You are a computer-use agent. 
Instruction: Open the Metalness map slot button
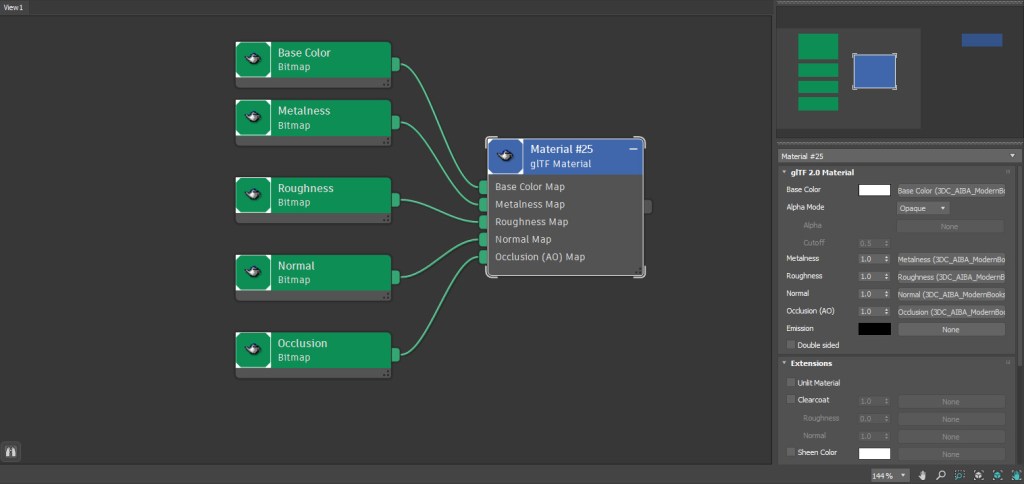coord(950,259)
